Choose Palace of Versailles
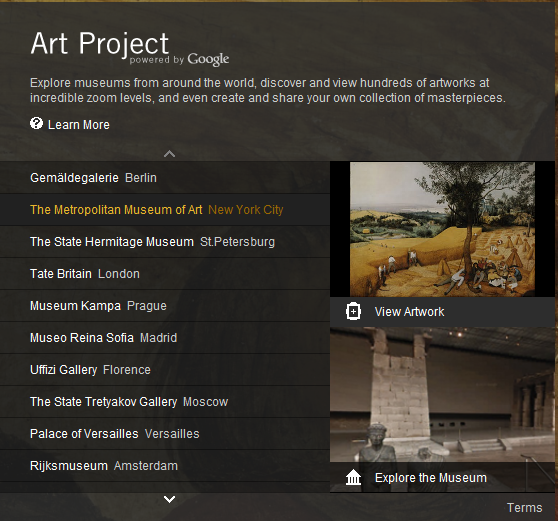The image size is (558, 521). (165, 434)
